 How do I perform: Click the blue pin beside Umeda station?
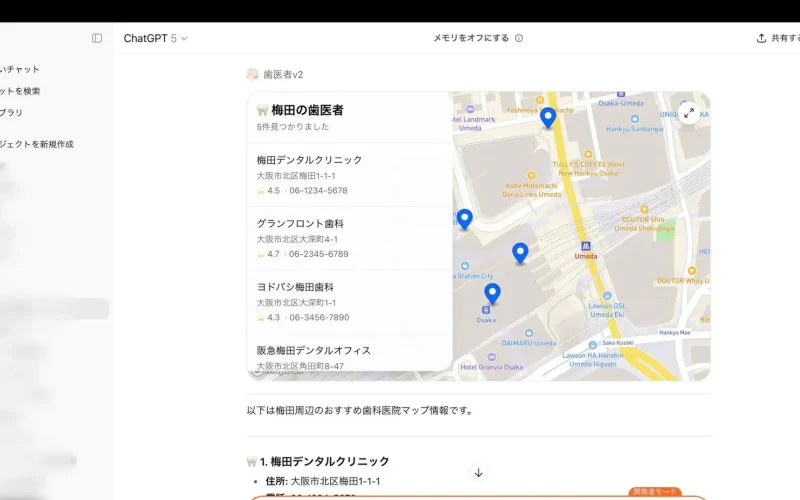point(520,252)
